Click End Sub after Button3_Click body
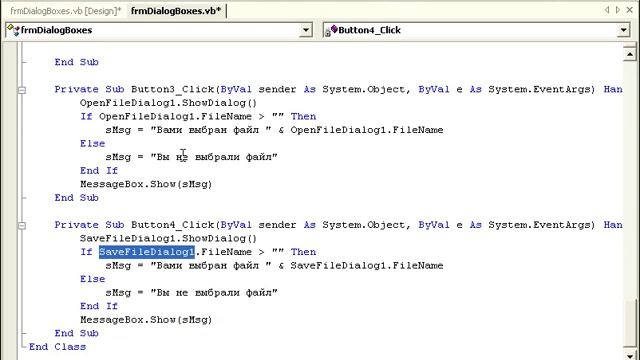 click(x=77, y=198)
